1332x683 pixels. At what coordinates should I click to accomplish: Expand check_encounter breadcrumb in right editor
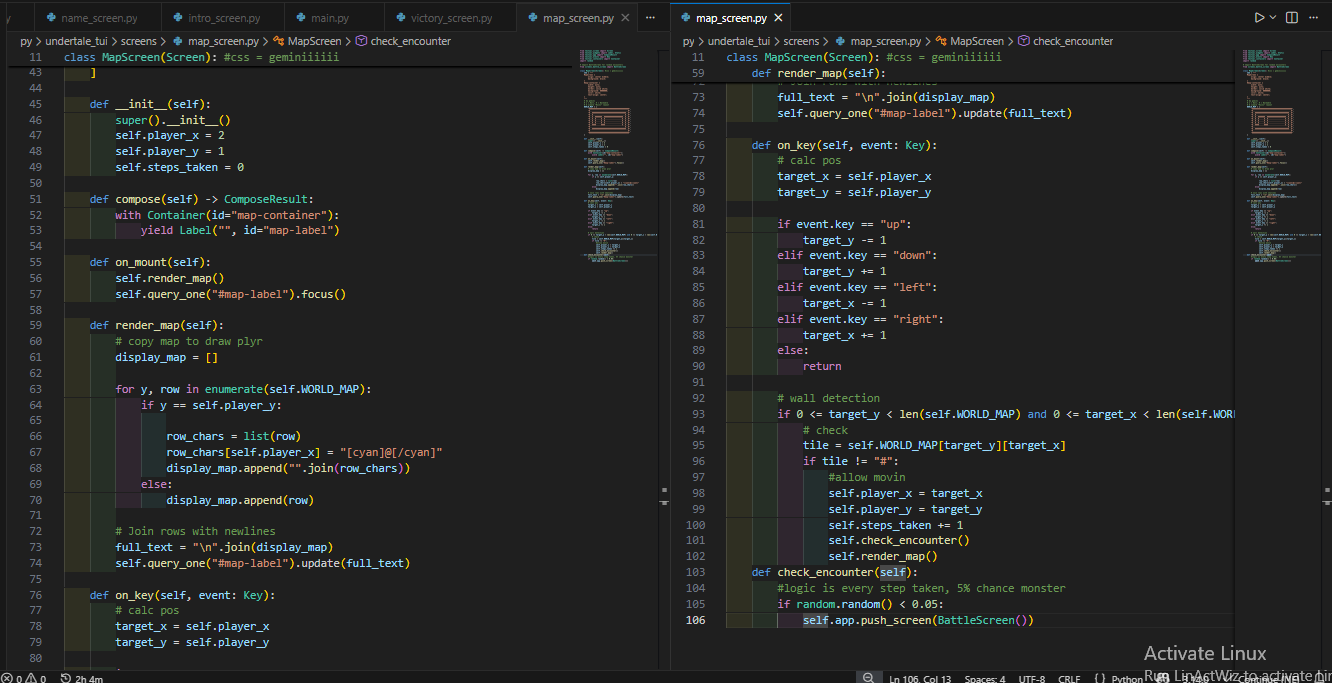1072,41
